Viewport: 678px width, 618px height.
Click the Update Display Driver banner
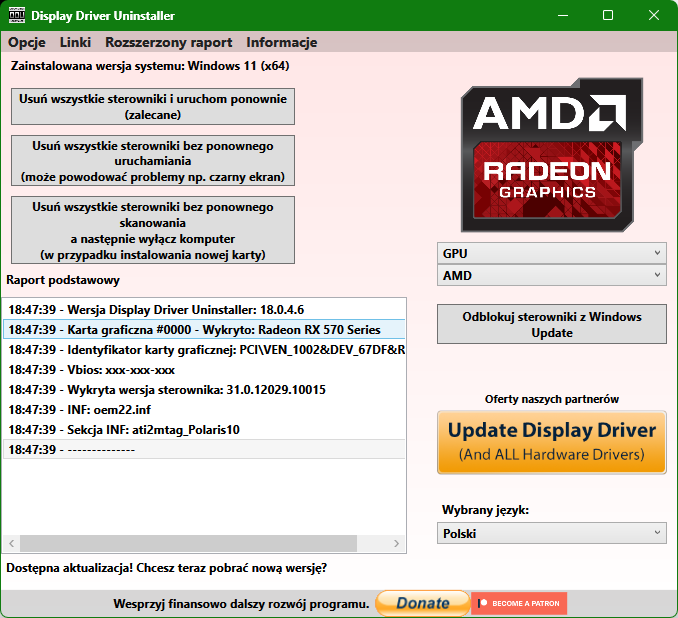coord(551,442)
